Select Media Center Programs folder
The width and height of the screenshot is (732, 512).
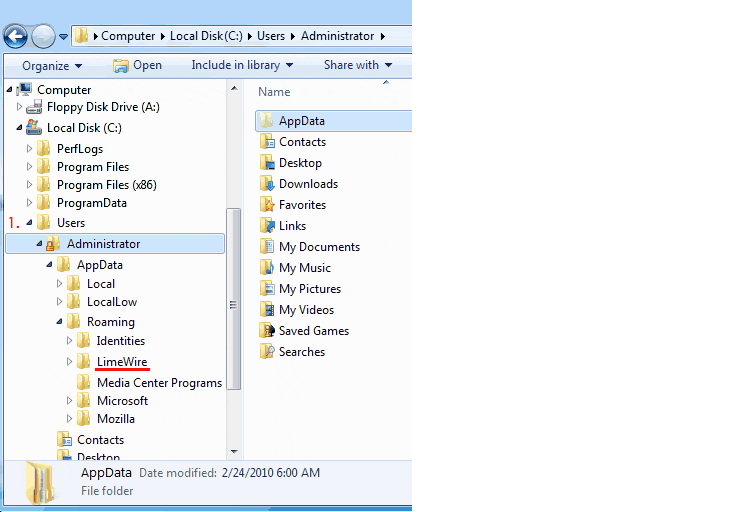[x=159, y=382]
